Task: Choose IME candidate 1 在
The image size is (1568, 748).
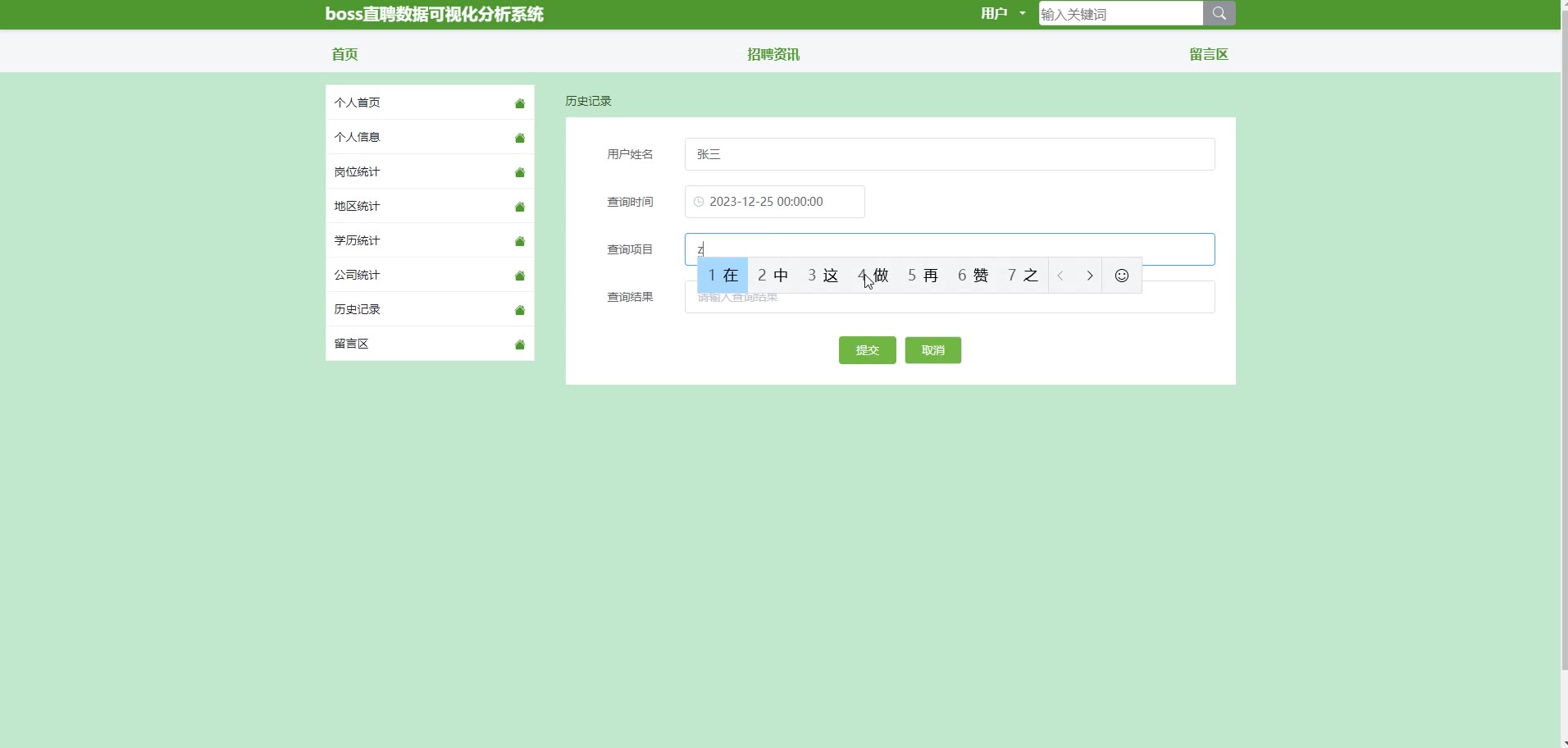Action: tap(722, 276)
